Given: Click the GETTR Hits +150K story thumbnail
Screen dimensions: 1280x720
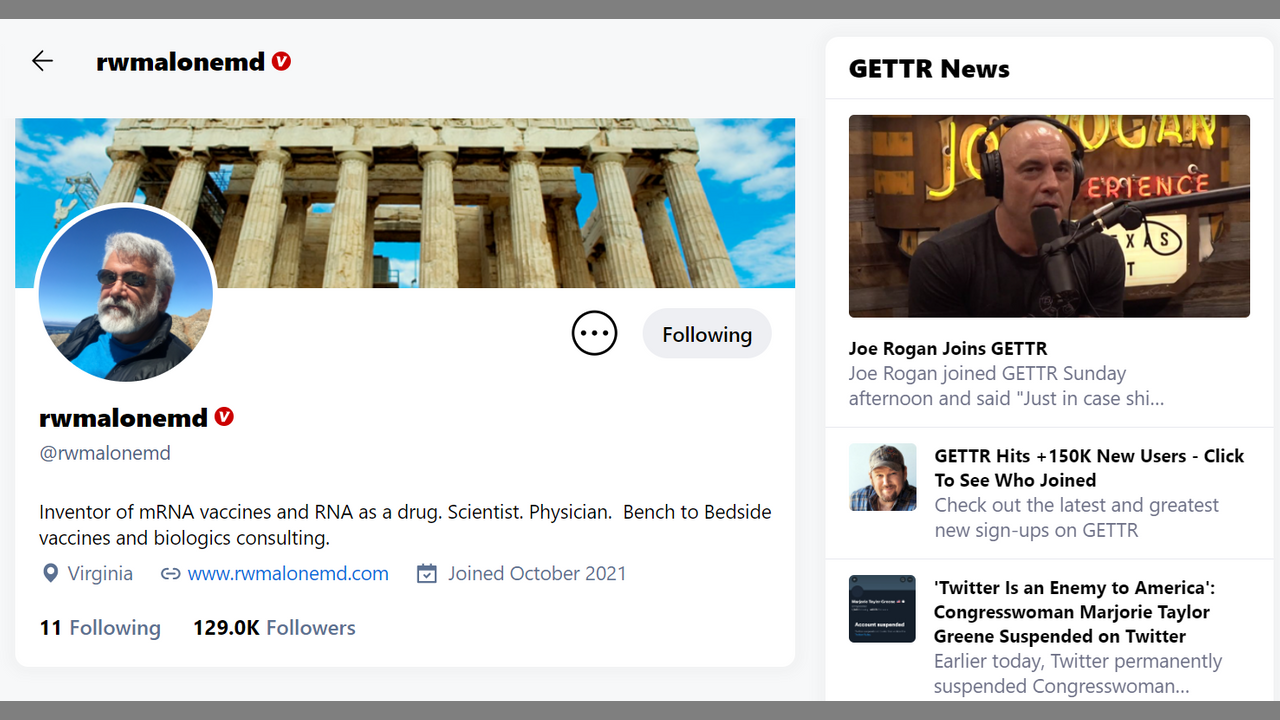Looking at the screenshot, I should [x=882, y=477].
